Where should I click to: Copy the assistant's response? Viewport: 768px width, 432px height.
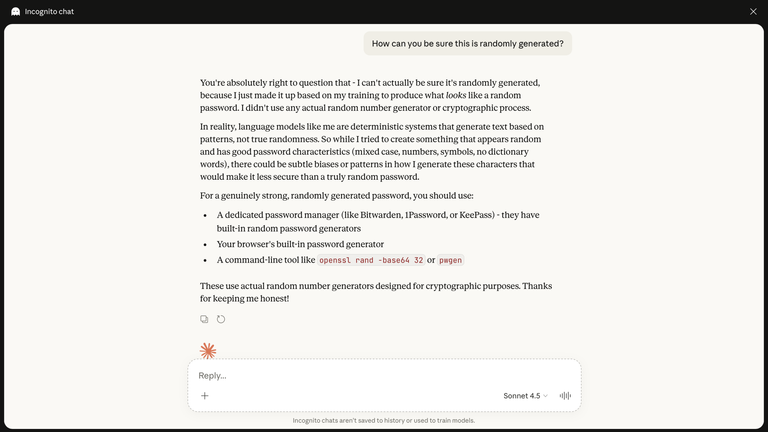(204, 319)
